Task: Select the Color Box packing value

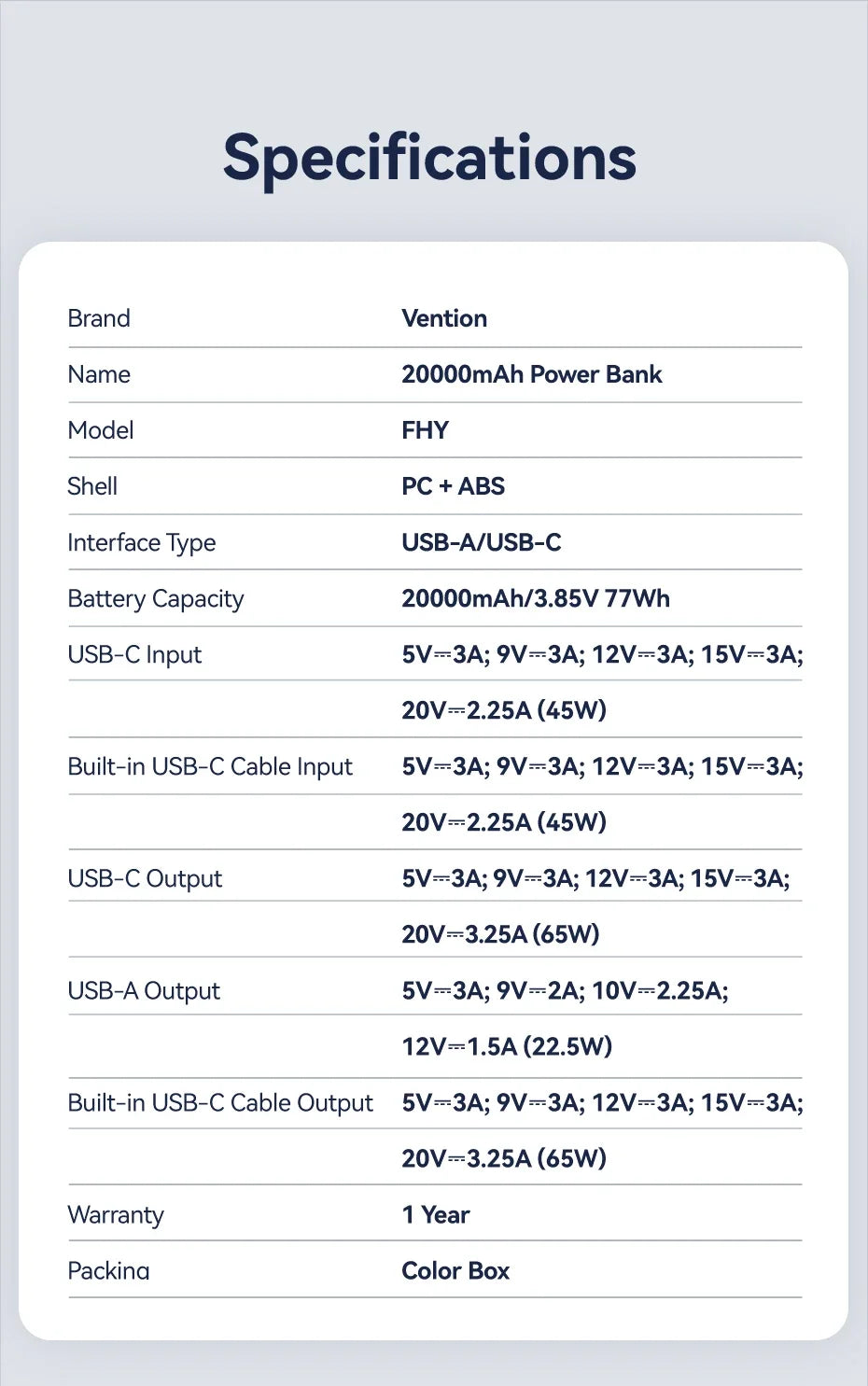Action: [x=455, y=1270]
